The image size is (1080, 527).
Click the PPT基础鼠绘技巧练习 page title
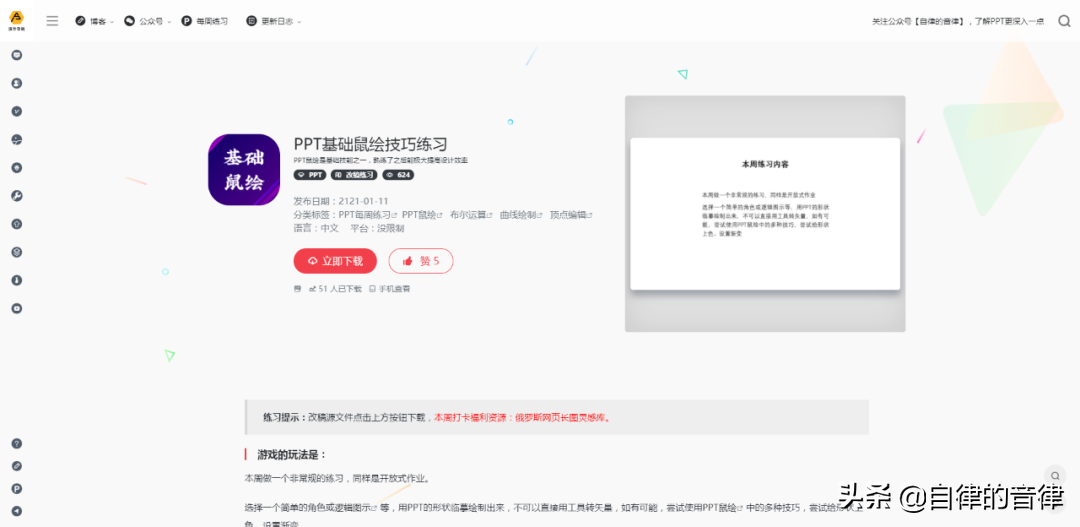pos(371,144)
